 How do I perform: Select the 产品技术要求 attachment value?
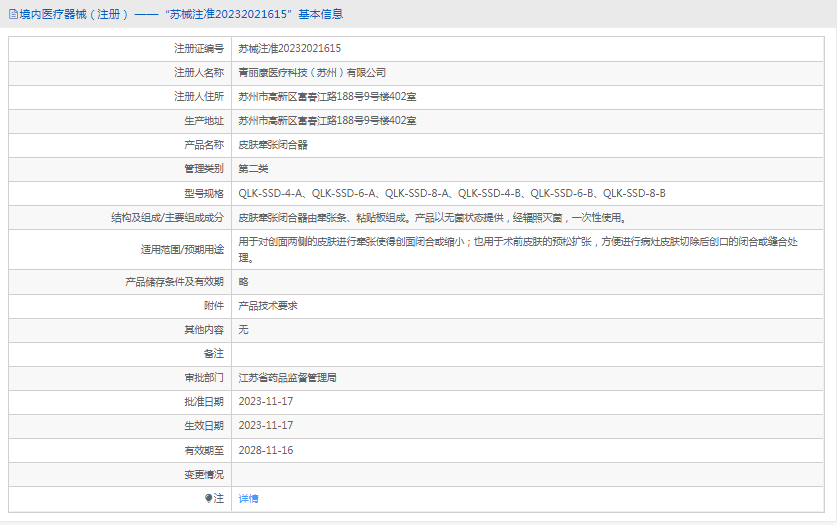click(x=267, y=306)
